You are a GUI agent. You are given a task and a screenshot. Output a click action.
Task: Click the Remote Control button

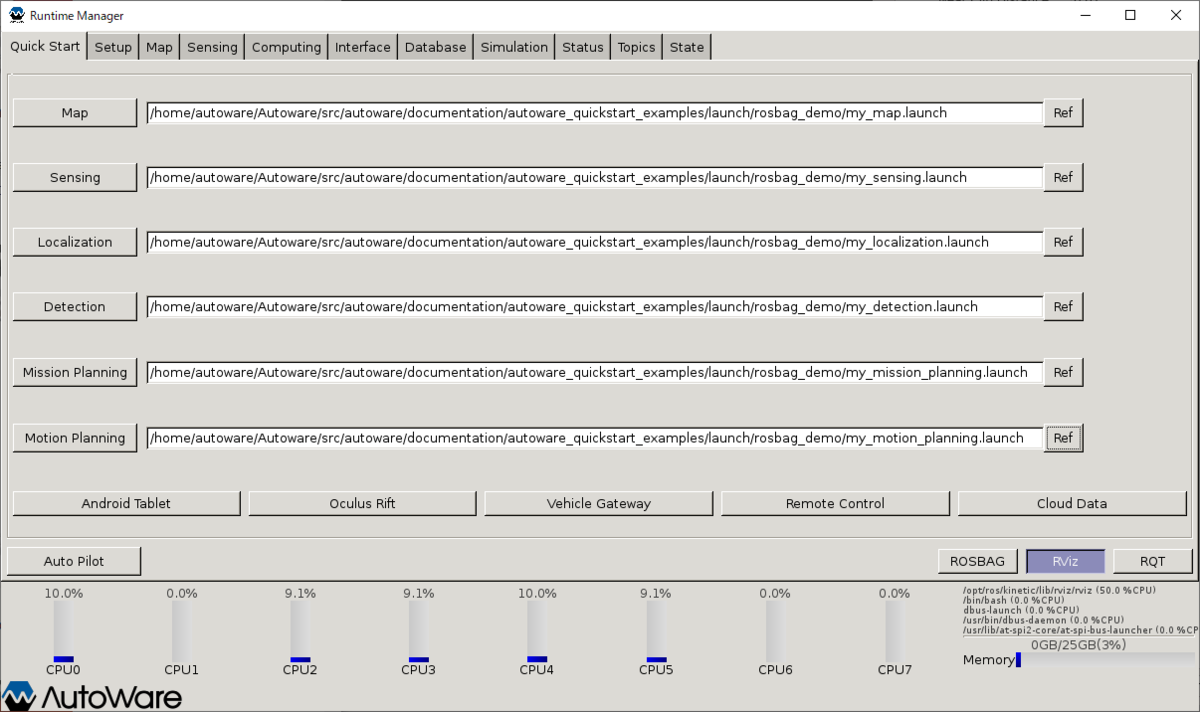pos(835,503)
